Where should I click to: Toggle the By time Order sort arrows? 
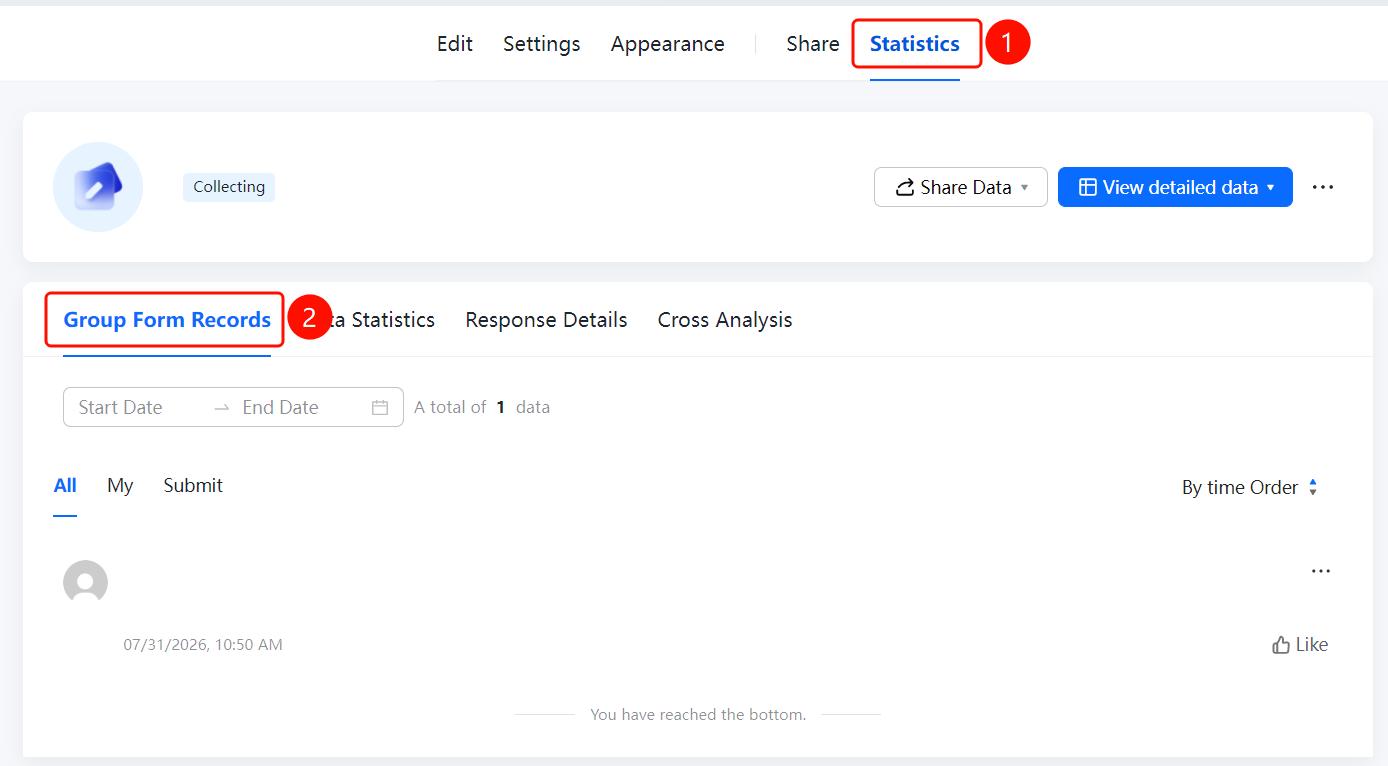[1313, 487]
